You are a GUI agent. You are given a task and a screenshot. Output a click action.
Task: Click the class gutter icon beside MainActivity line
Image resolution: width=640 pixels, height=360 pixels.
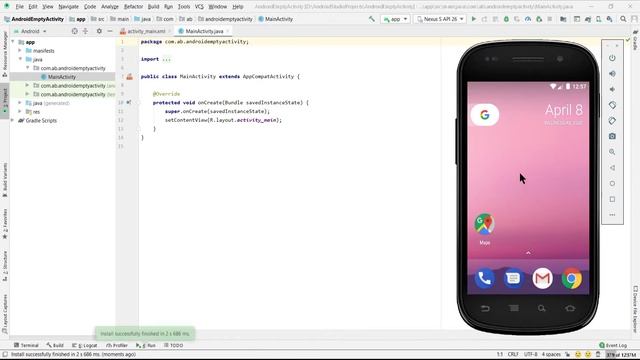click(129, 77)
